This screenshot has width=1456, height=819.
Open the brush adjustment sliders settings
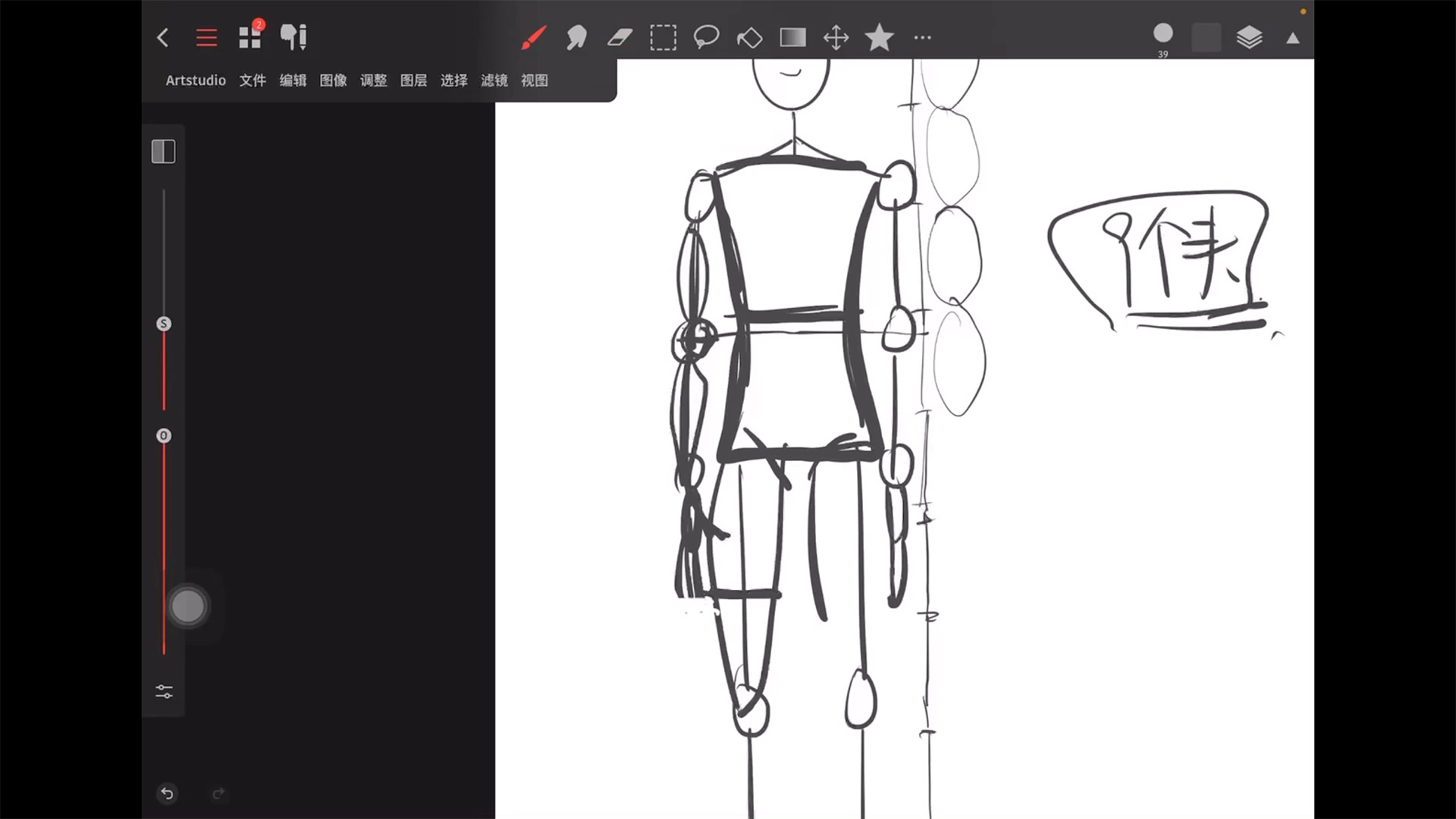(164, 692)
